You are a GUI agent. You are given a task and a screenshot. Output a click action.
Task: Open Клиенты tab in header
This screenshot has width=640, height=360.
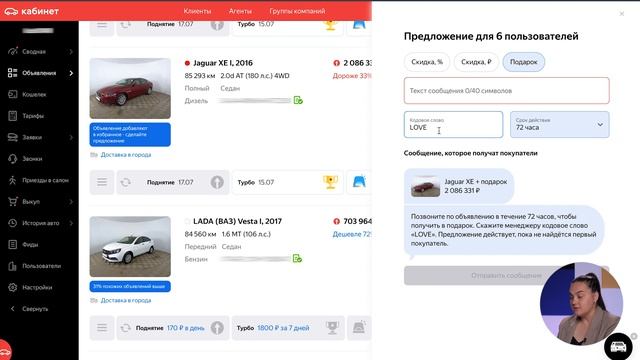click(197, 11)
